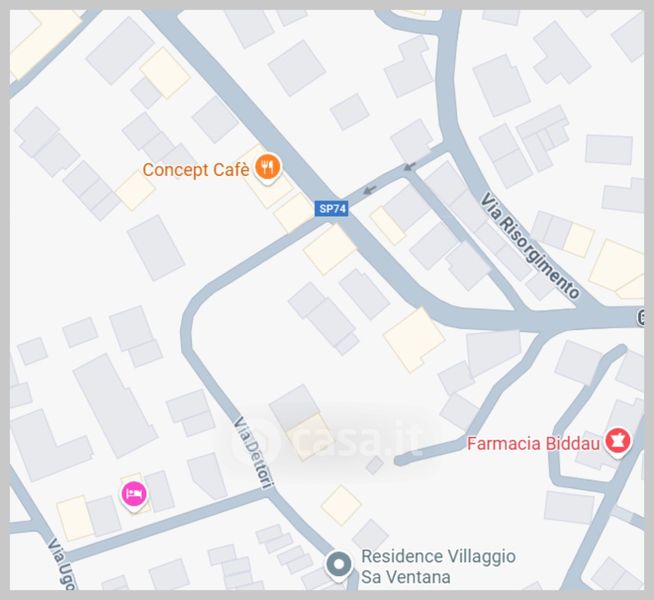Click the Via Ugo street label
Viewport: 654px width, 600px height.
click(x=61, y=564)
